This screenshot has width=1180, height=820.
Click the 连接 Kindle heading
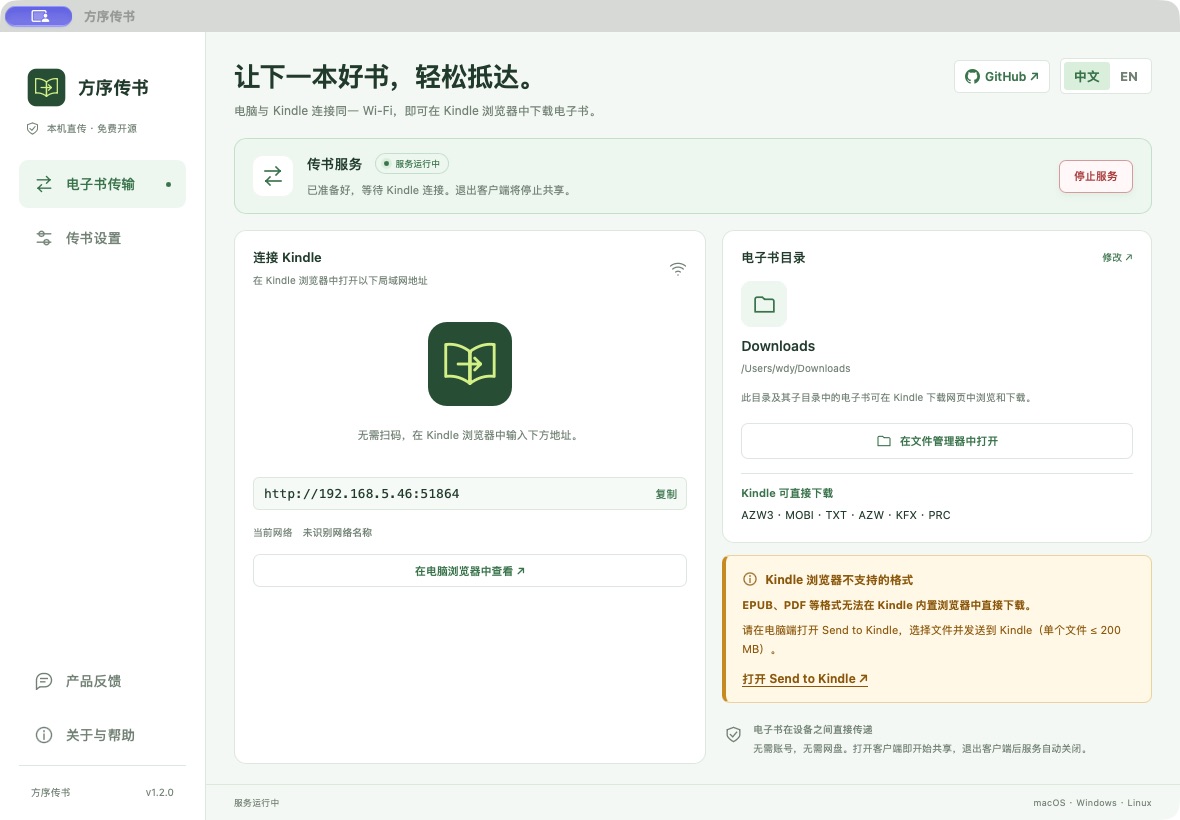point(287,257)
